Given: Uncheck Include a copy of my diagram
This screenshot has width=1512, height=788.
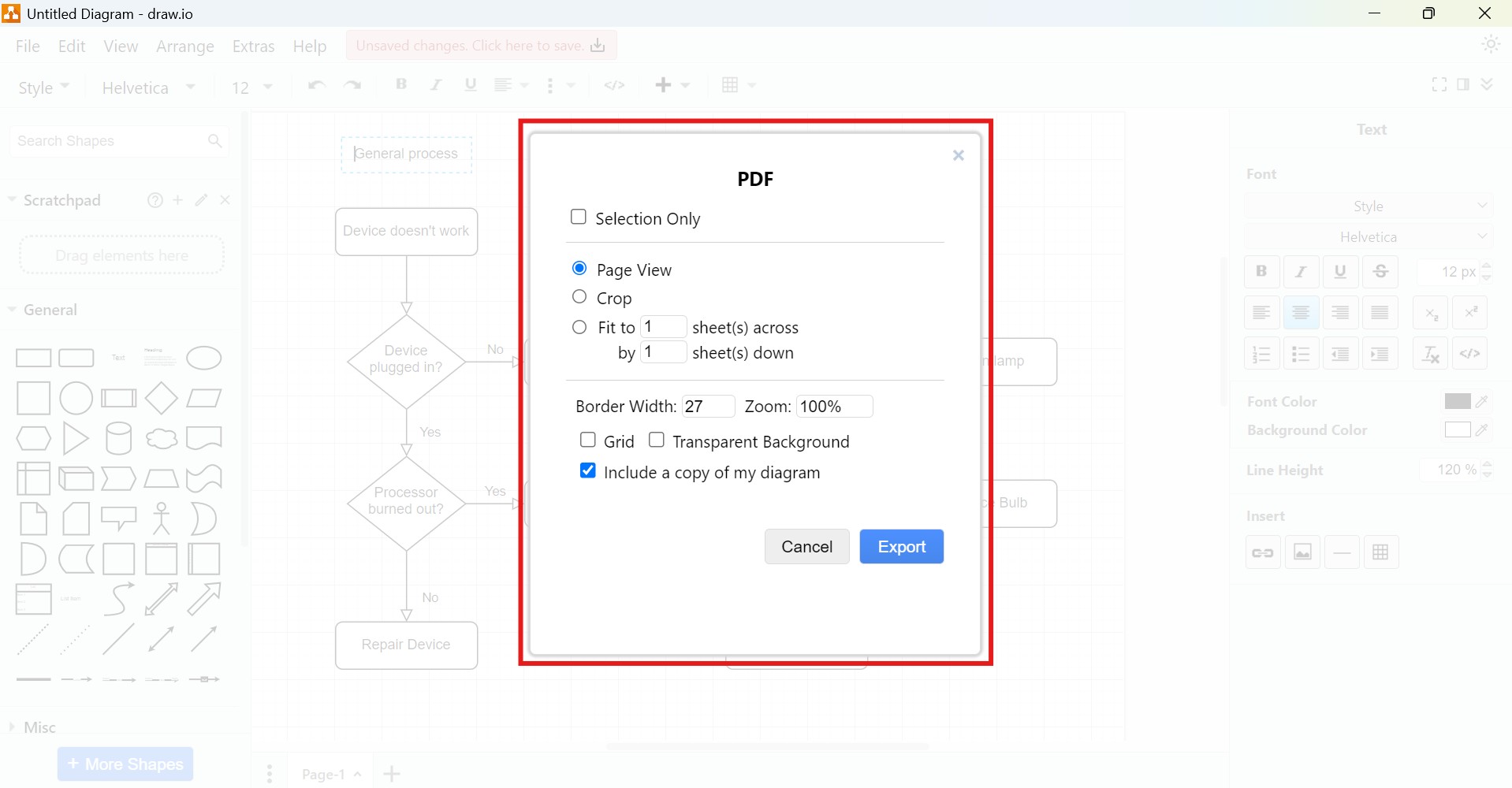Looking at the screenshot, I should [587, 470].
